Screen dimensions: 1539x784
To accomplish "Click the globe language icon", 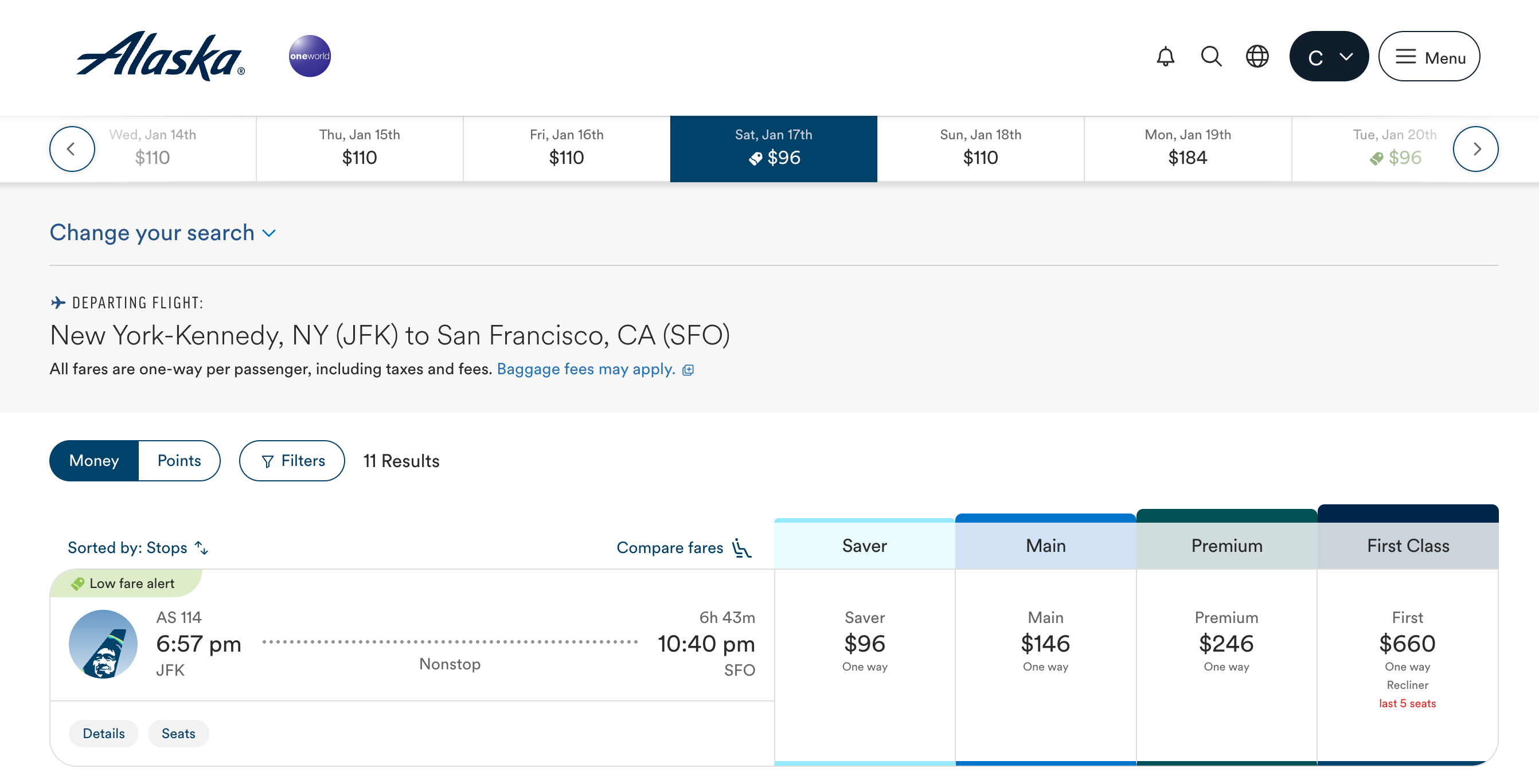I will [1257, 57].
